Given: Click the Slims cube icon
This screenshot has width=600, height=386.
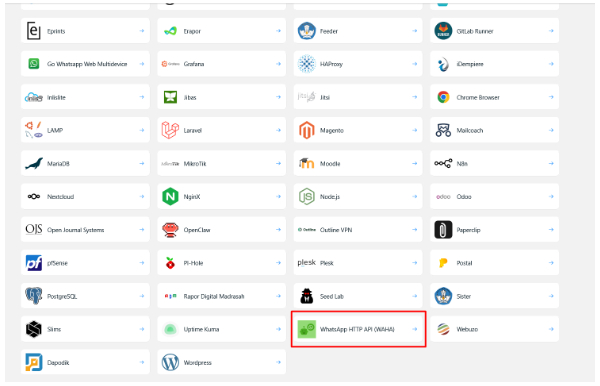Looking at the screenshot, I should (x=34, y=329).
